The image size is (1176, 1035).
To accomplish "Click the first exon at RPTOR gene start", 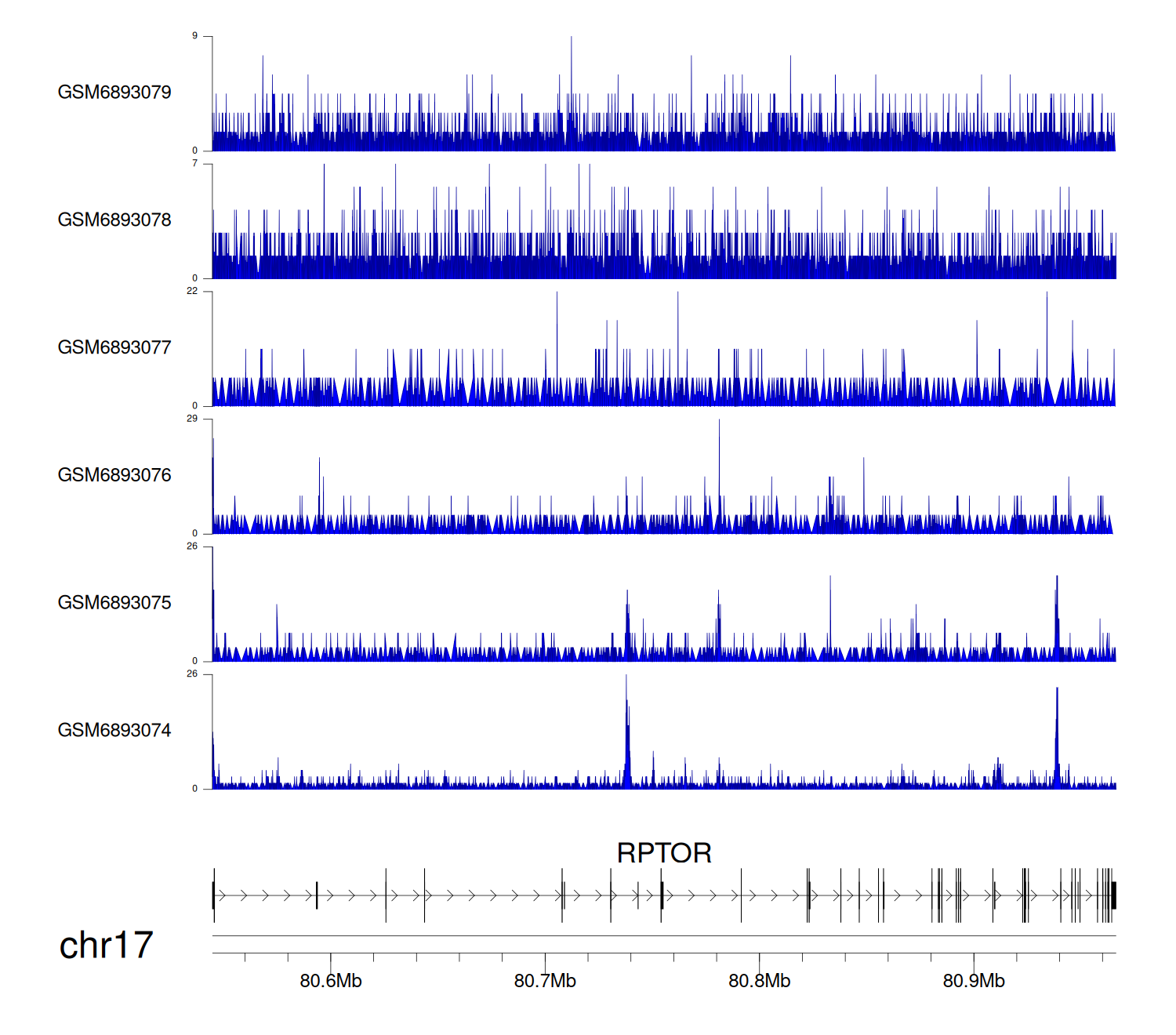I will (x=214, y=895).
